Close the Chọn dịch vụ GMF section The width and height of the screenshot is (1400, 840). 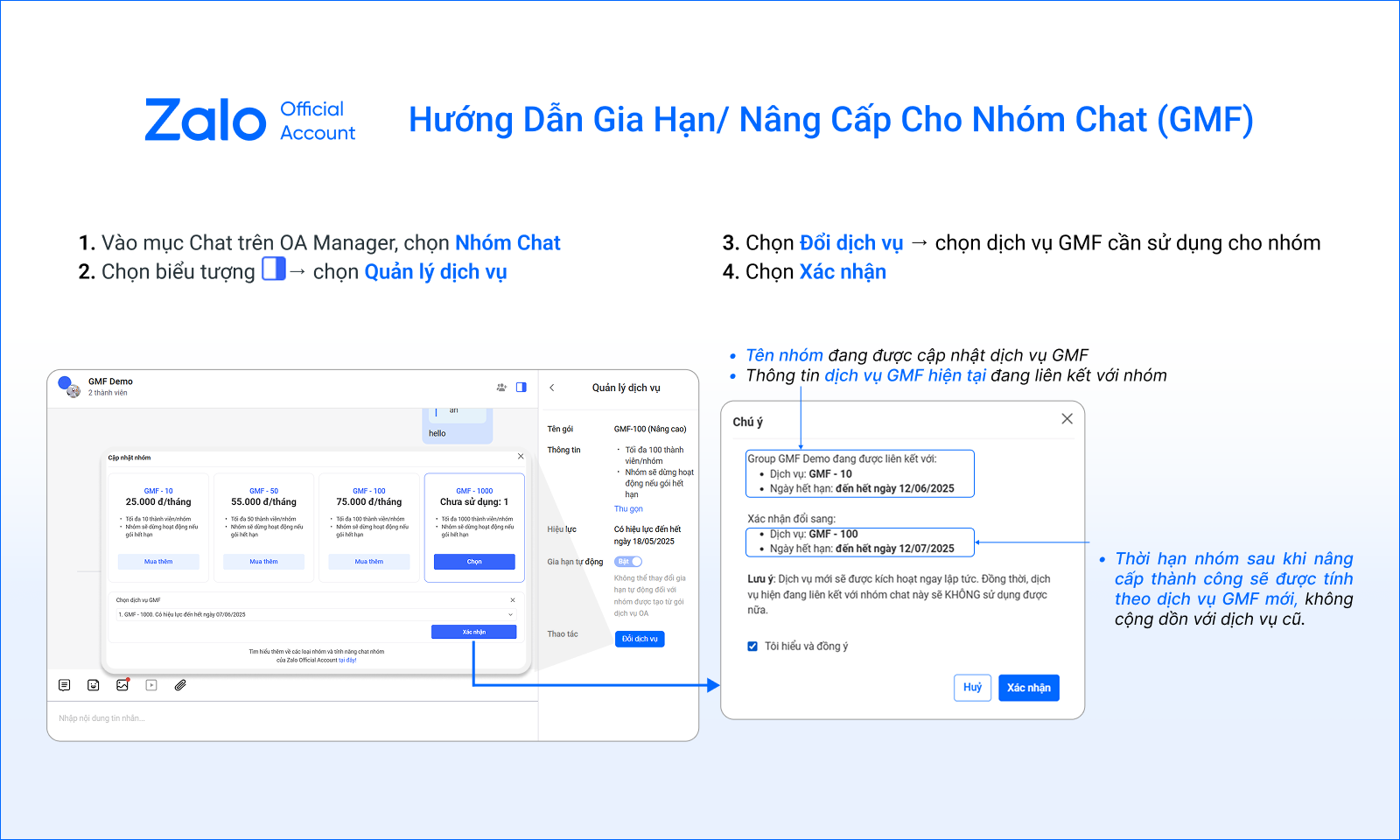(513, 600)
